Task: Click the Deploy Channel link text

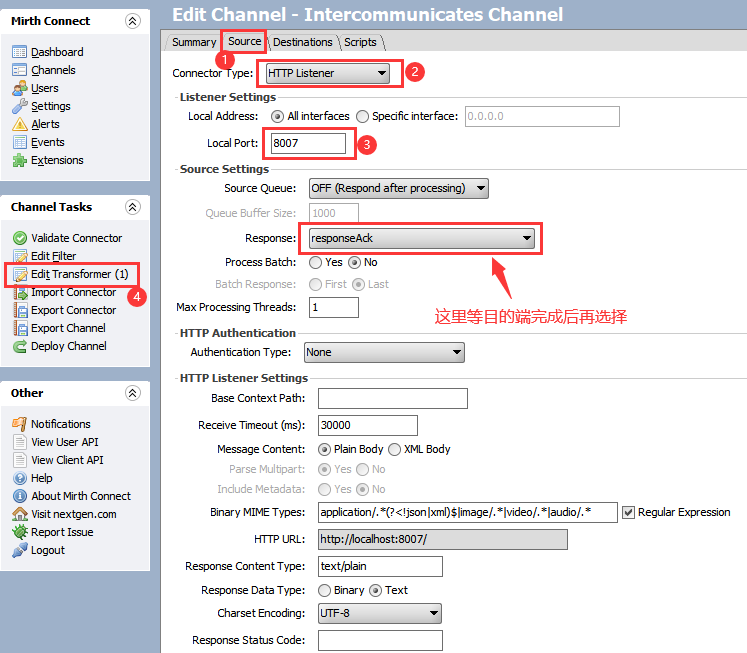Action: pos(69,346)
